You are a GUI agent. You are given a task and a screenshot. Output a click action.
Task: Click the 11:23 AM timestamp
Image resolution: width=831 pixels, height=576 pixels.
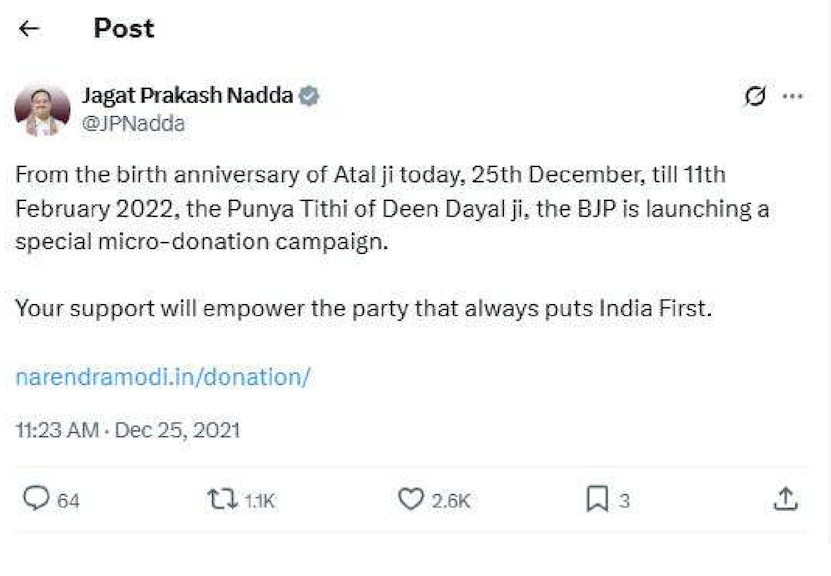pyautogui.click(x=58, y=430)
